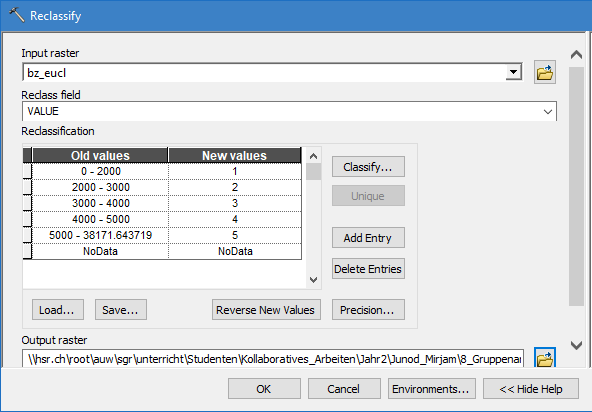The height and width of the screenshot is (412, 592).
Task: Click the dialog's scroll-down arrow
Action: pyautogui.click(x=576, y=345)
